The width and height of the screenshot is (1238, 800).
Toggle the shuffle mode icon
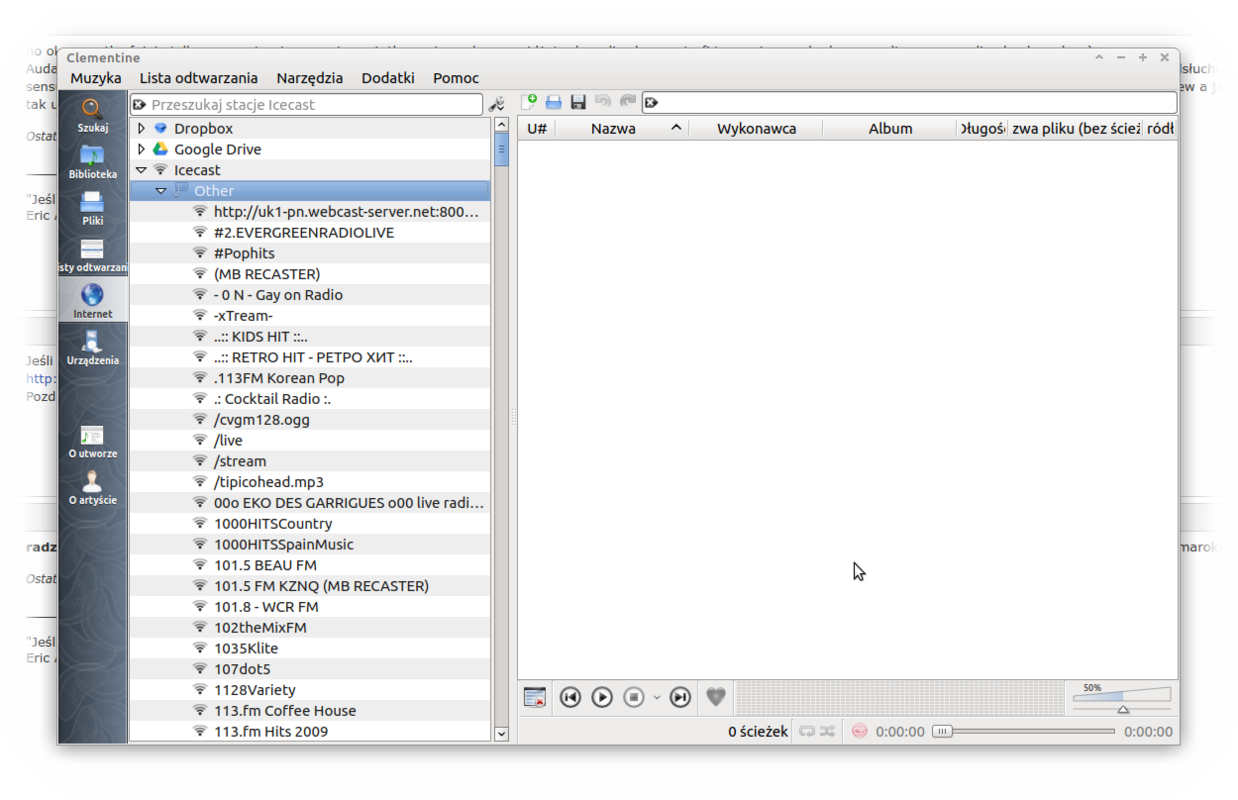coord(828,731)
